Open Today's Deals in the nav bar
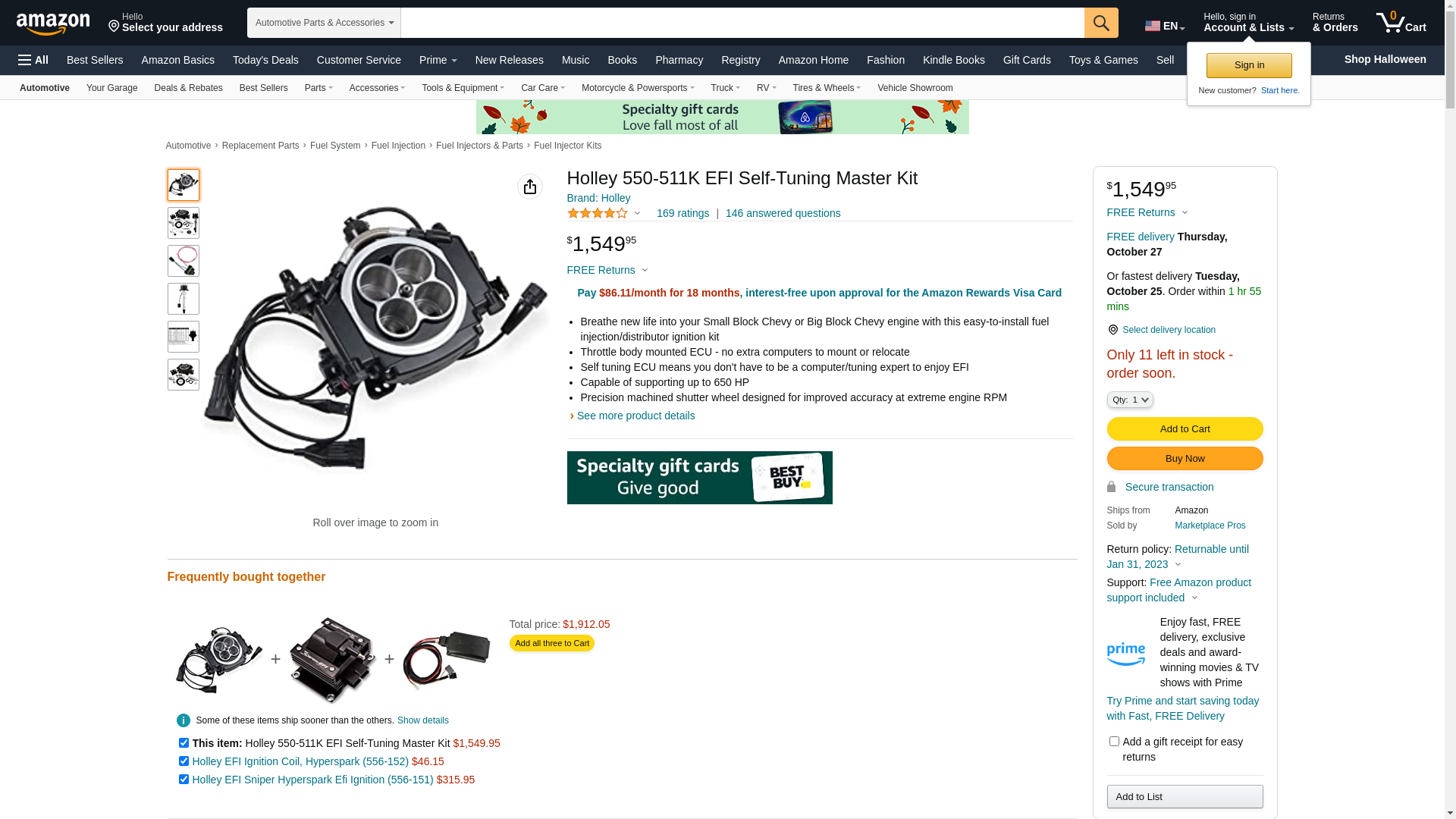The width and height of the screenshot is (1456, 819). 265,60
